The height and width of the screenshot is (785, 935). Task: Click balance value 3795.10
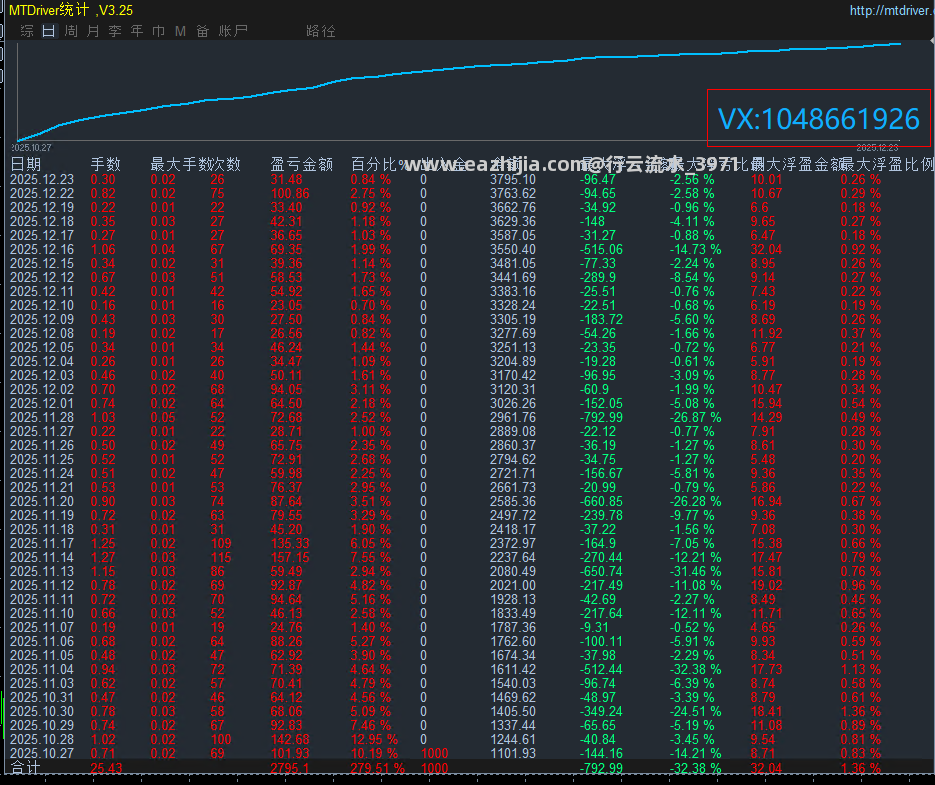point(513,180)
